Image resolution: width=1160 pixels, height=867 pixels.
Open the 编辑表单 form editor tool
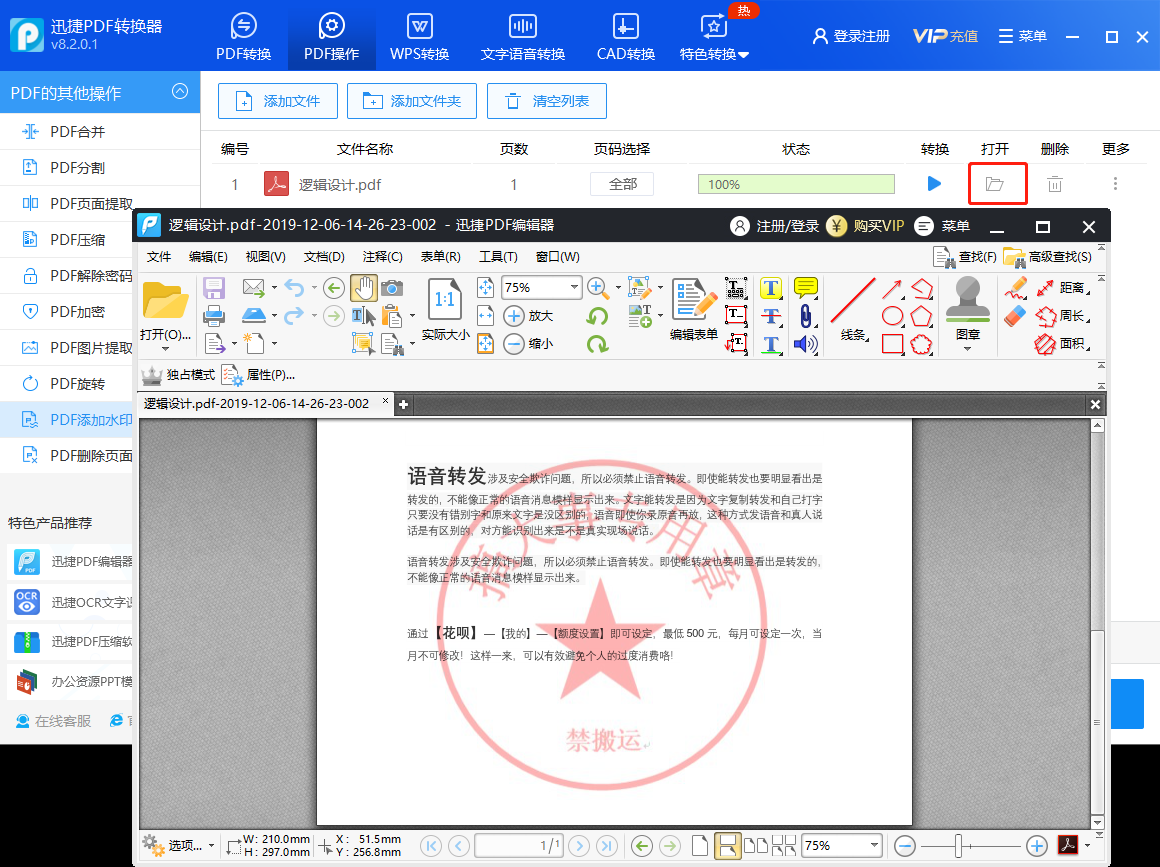coord(694,309)
